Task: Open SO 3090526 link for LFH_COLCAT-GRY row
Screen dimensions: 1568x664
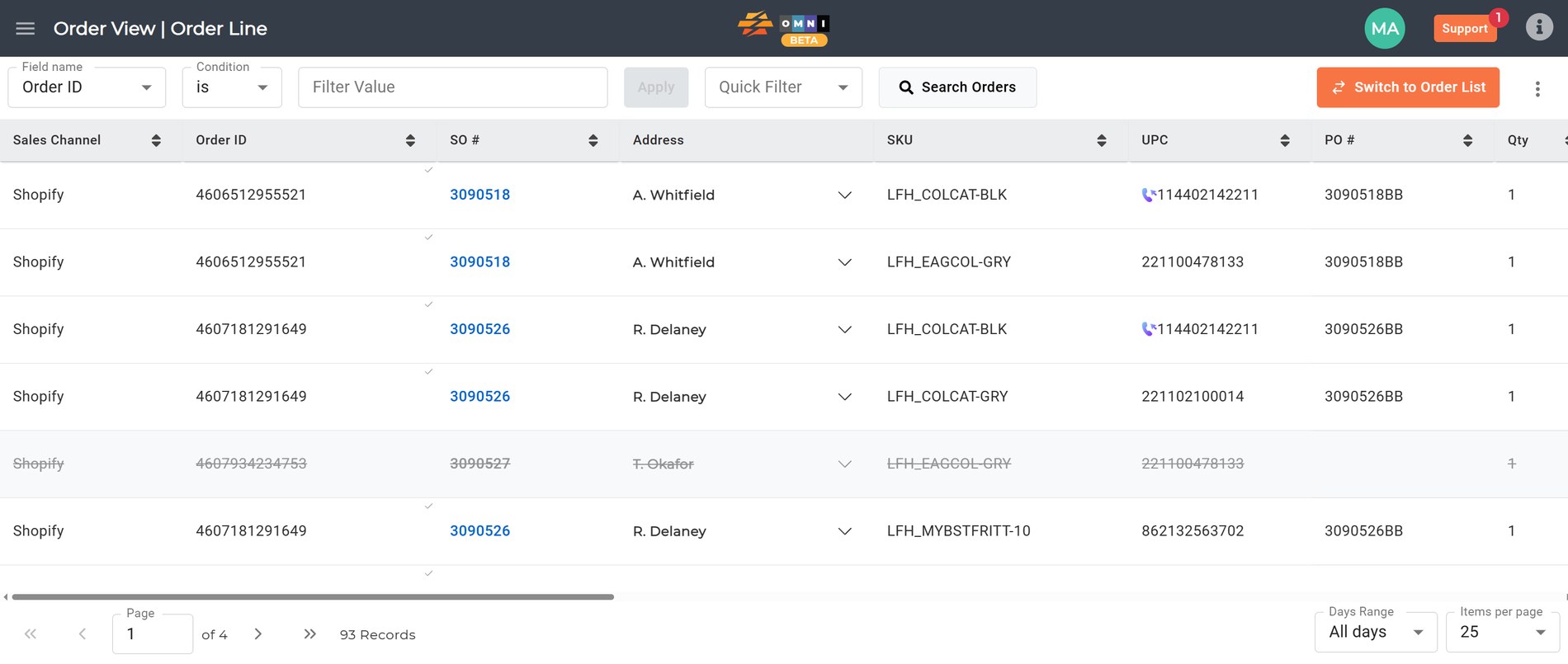Action: click(479, 397)
